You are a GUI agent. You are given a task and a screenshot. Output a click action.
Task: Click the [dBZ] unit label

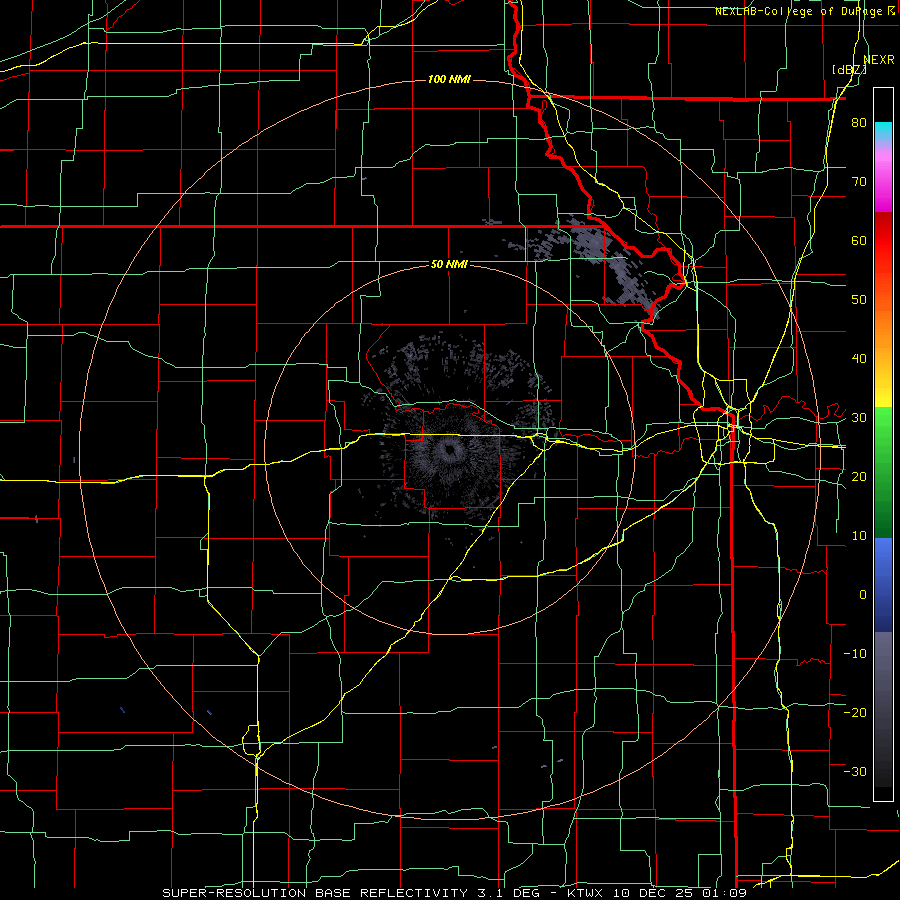pos(849,69)
